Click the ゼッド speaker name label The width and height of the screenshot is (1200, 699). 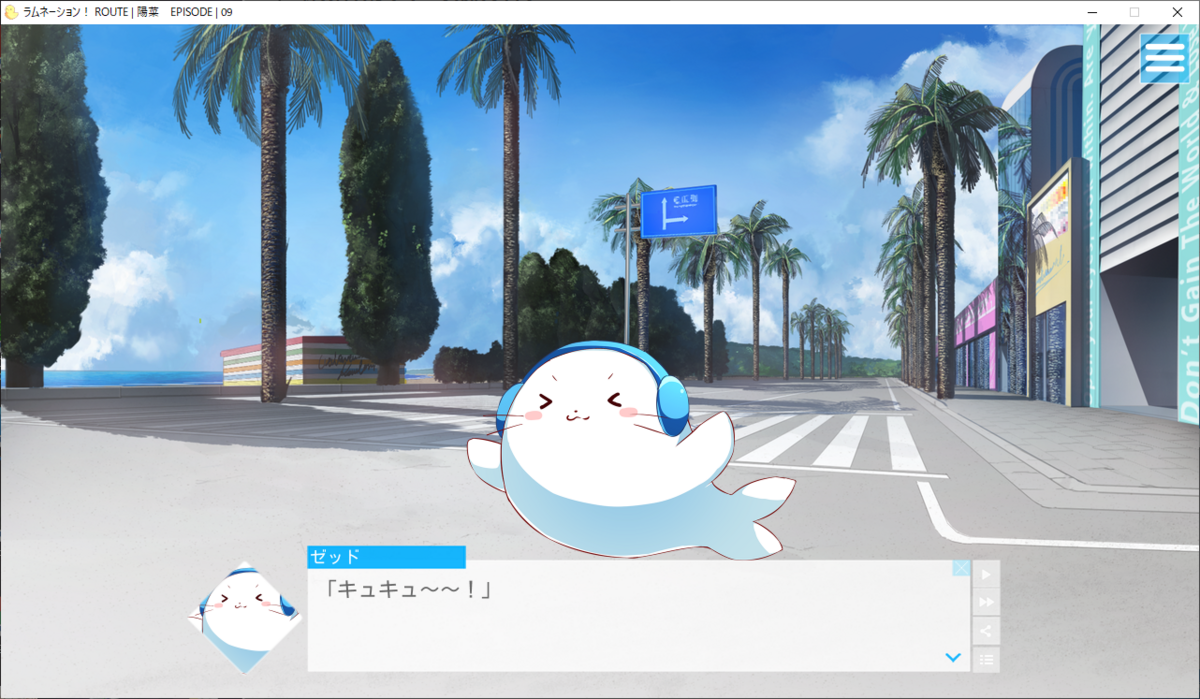pyautogui.click(x=386, y=557)
